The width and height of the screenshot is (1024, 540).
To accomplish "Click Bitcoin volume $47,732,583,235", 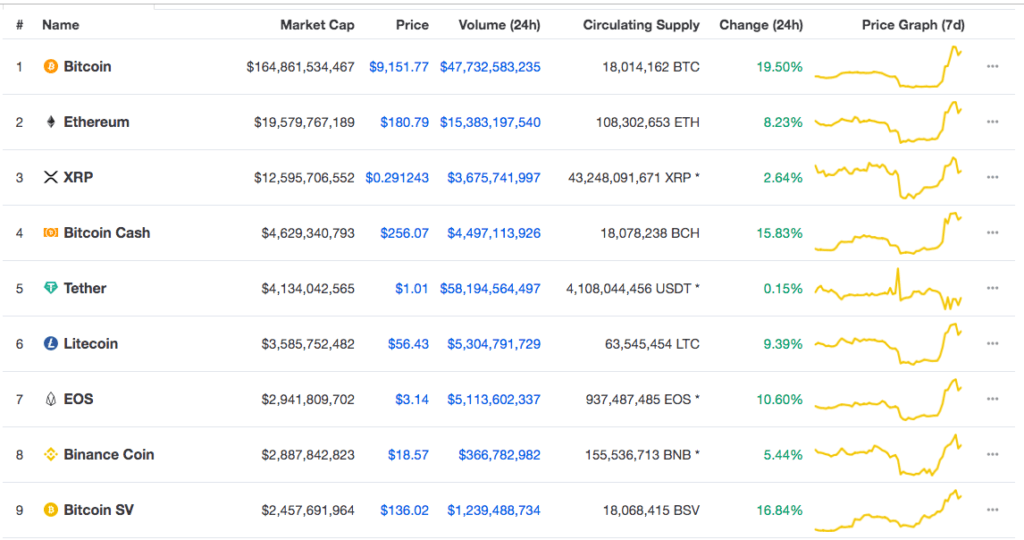I will coord(490,67).
